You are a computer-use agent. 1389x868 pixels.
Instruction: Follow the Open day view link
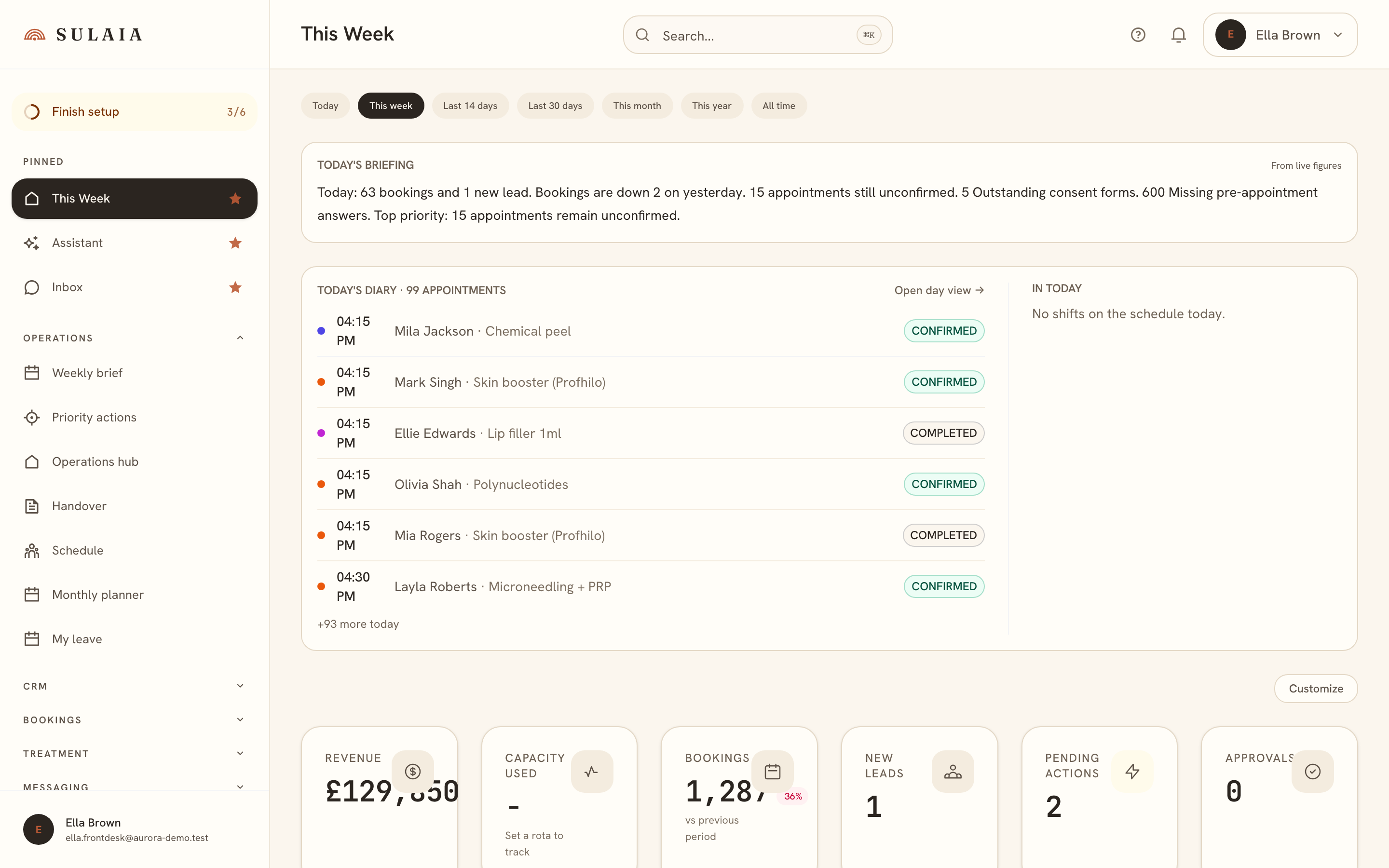pyautogui.click(x=939, y=290)
